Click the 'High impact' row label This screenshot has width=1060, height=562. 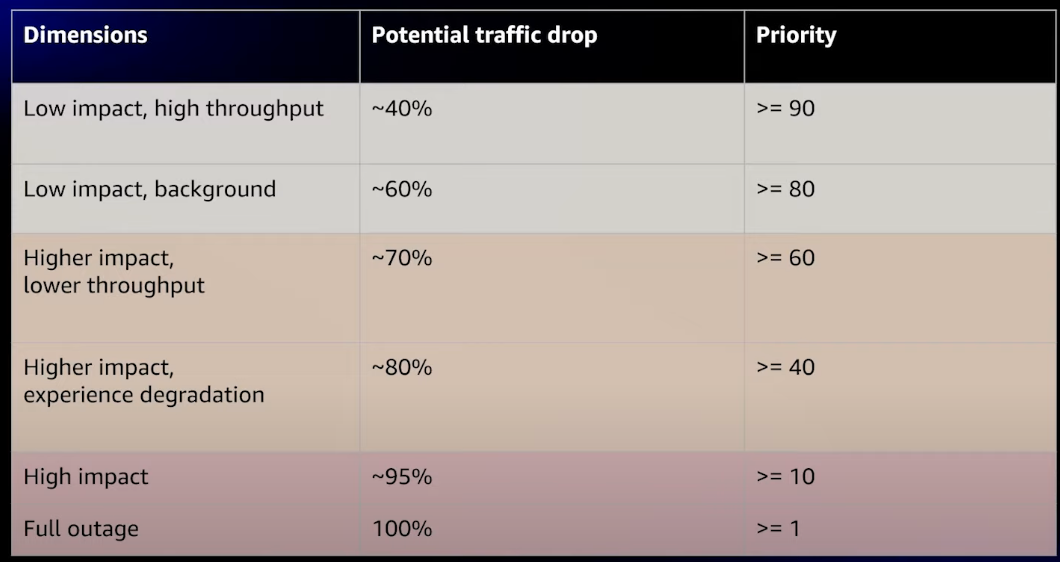pyautogui.click(x=86, y=477)
